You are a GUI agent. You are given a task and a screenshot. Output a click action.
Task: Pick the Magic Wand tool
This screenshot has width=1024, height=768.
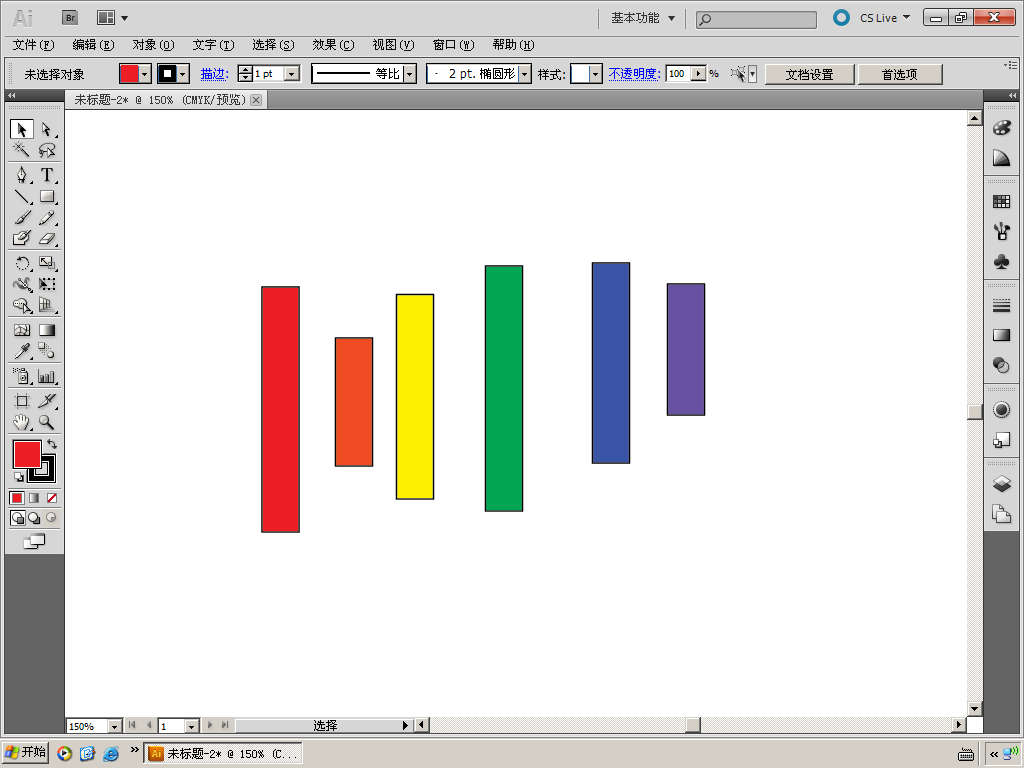point(22,150)
